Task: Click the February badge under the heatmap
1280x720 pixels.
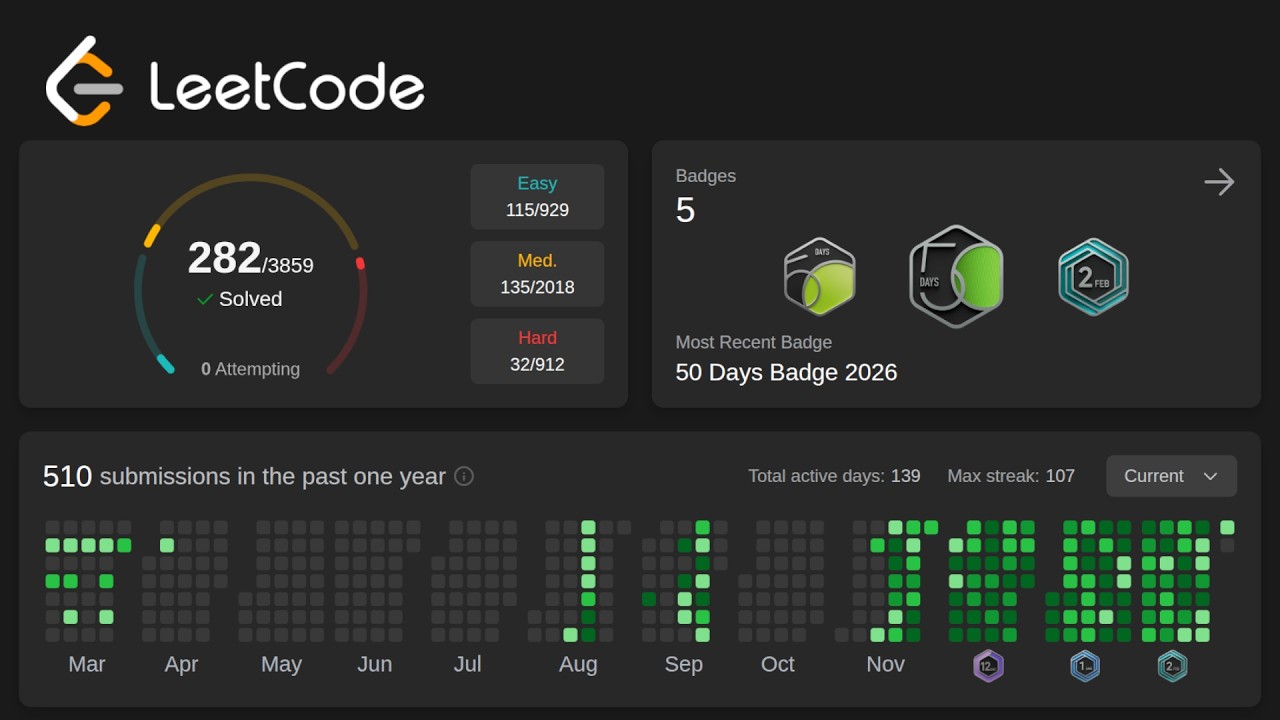Action: pos(1172,665)
